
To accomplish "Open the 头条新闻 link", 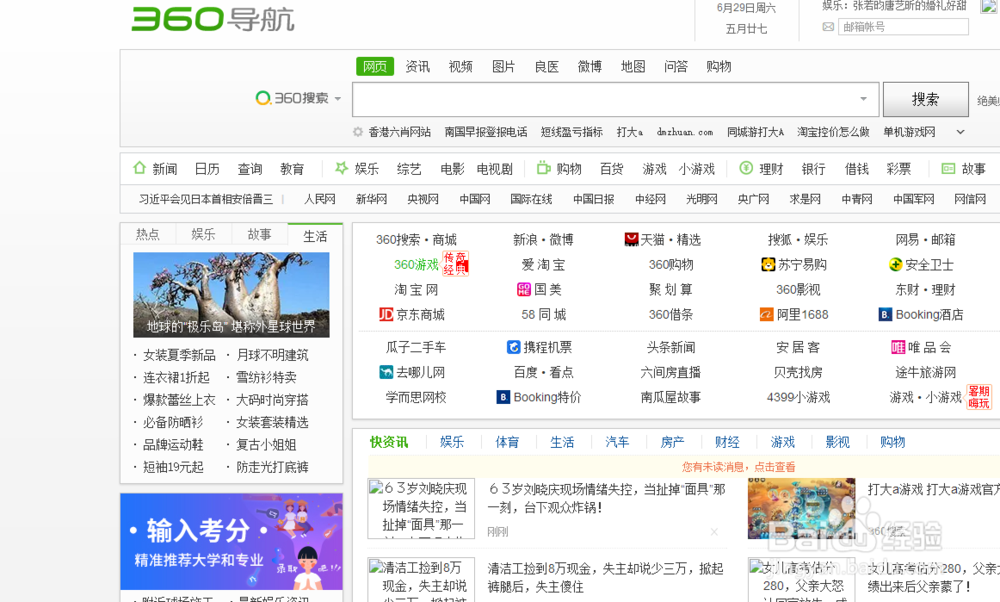I will coord(671,347).
